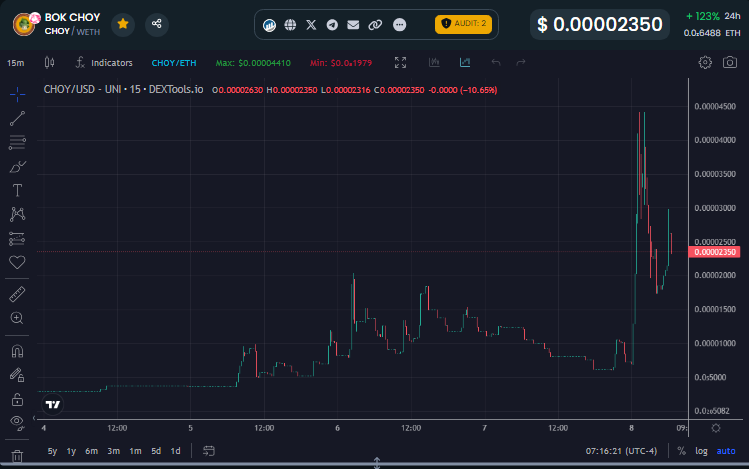This screenshot has height=469, width=749.
Task: Click the Min price label
Action: point(341,63)
